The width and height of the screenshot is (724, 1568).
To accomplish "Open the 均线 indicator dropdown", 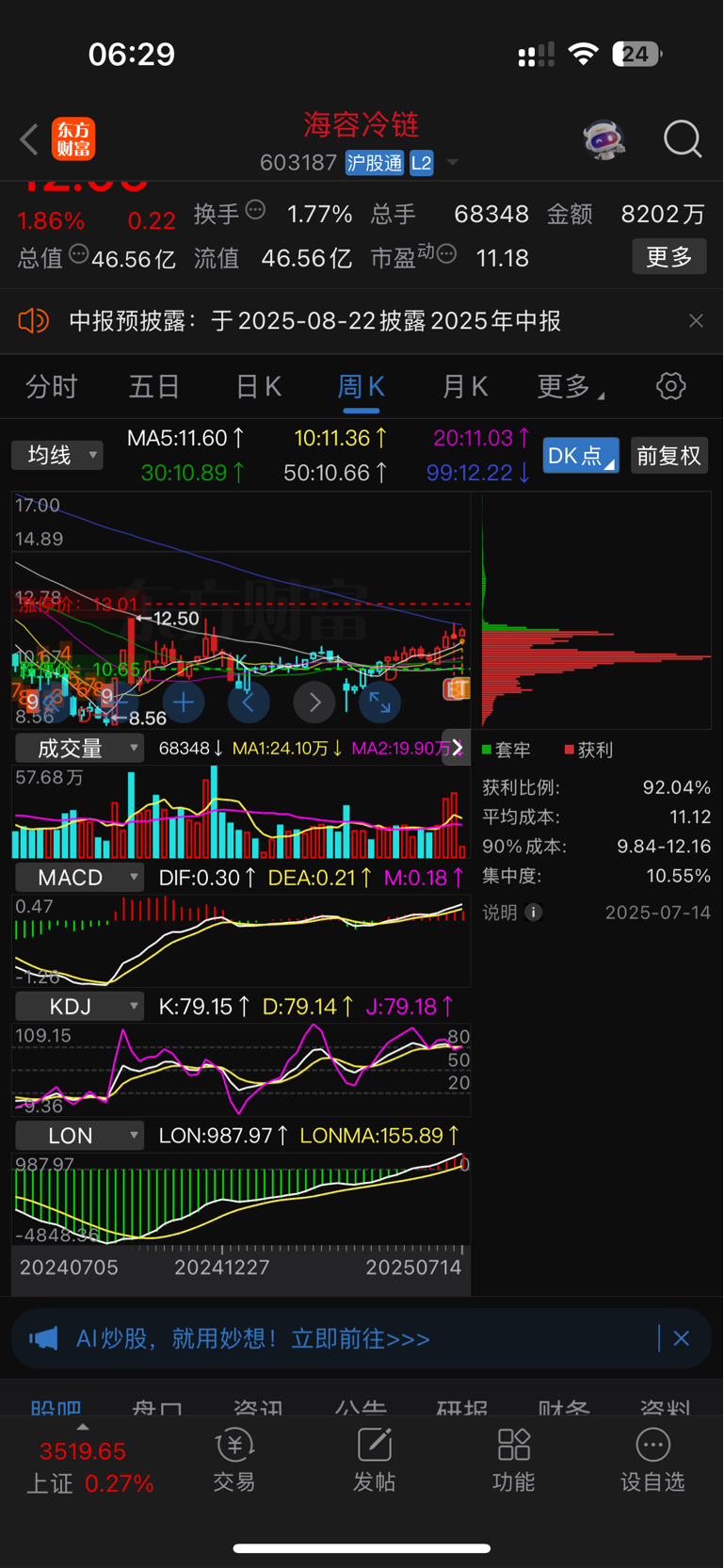I will 57,456.
